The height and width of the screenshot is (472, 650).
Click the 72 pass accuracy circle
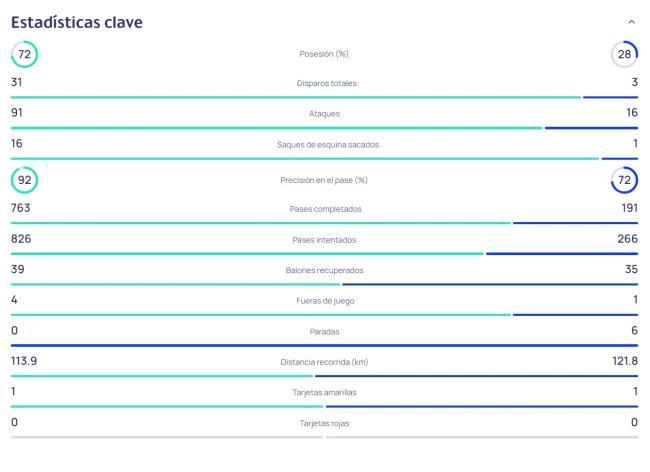click(624, 180)
